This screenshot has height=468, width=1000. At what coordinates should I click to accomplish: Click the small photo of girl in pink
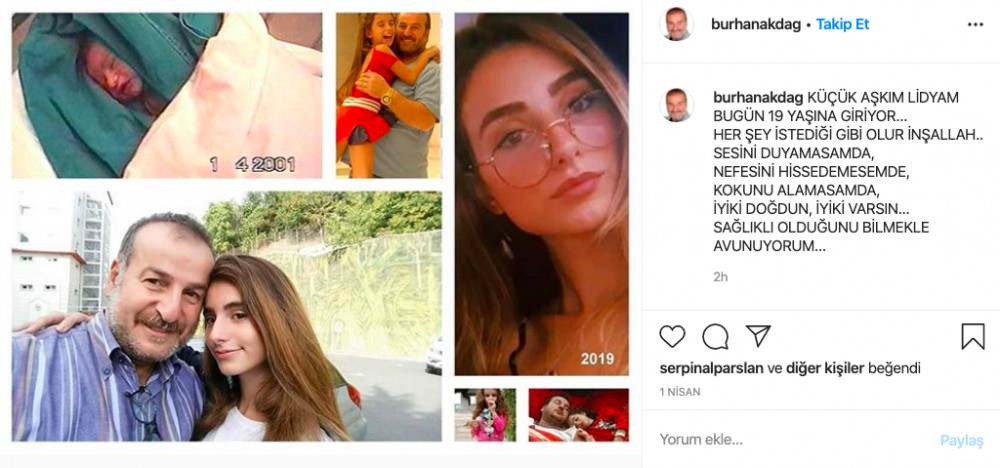(485, 415)
